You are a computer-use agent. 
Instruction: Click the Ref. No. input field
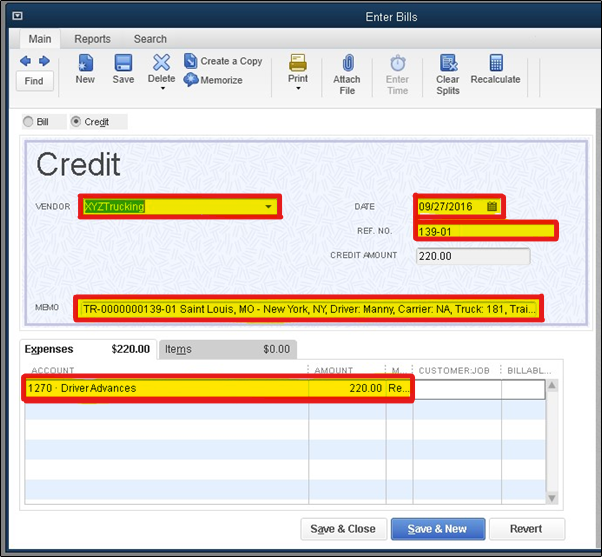(485, 231)
